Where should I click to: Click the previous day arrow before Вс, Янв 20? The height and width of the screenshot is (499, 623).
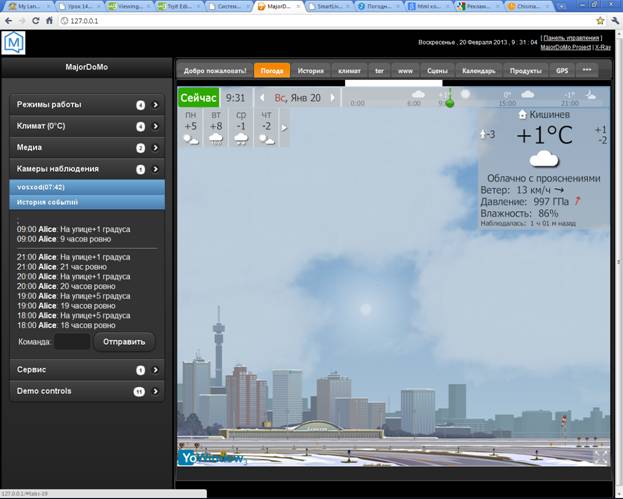pos(262,98)
